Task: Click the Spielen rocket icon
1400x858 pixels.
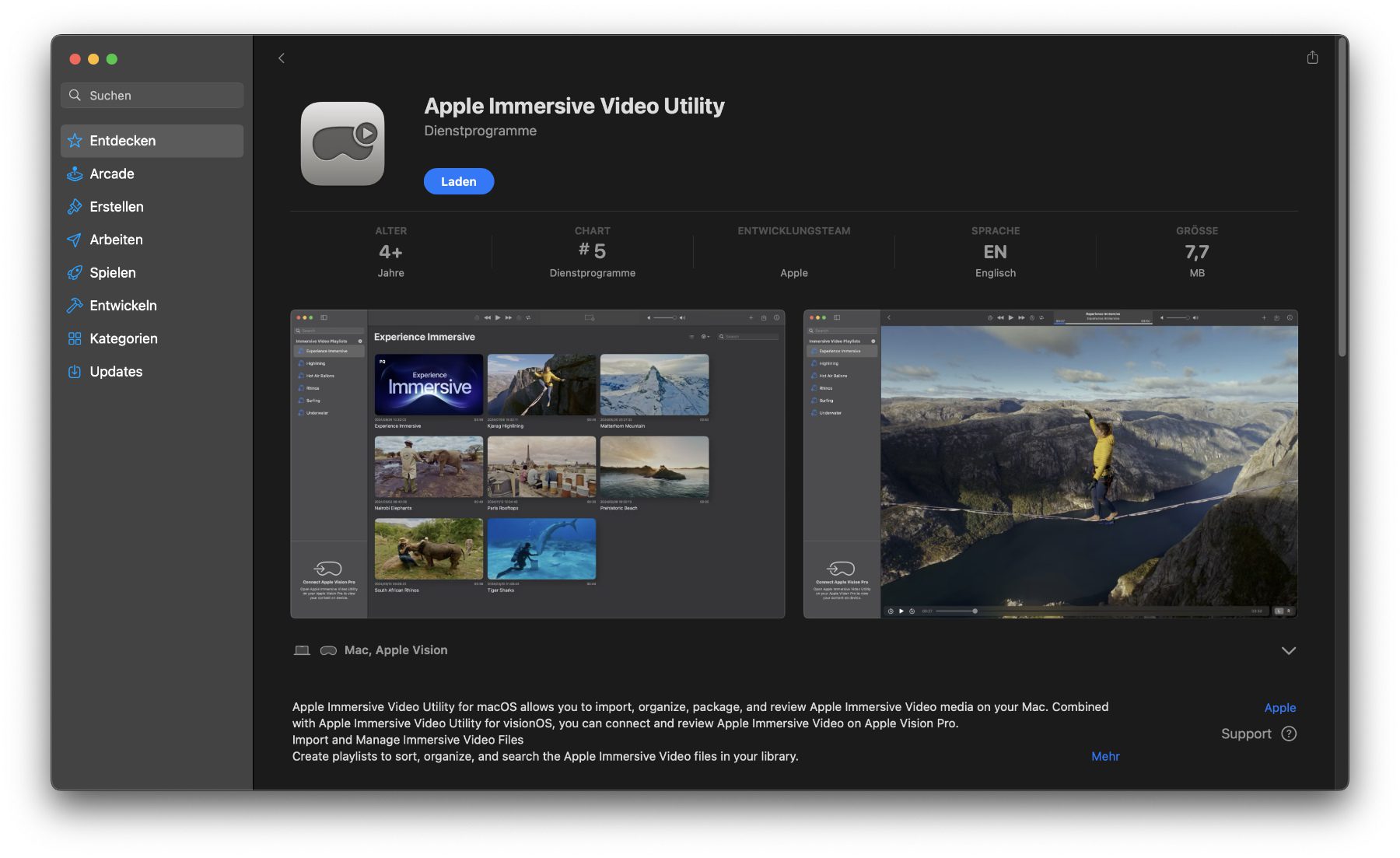Action: coord(75,273)
